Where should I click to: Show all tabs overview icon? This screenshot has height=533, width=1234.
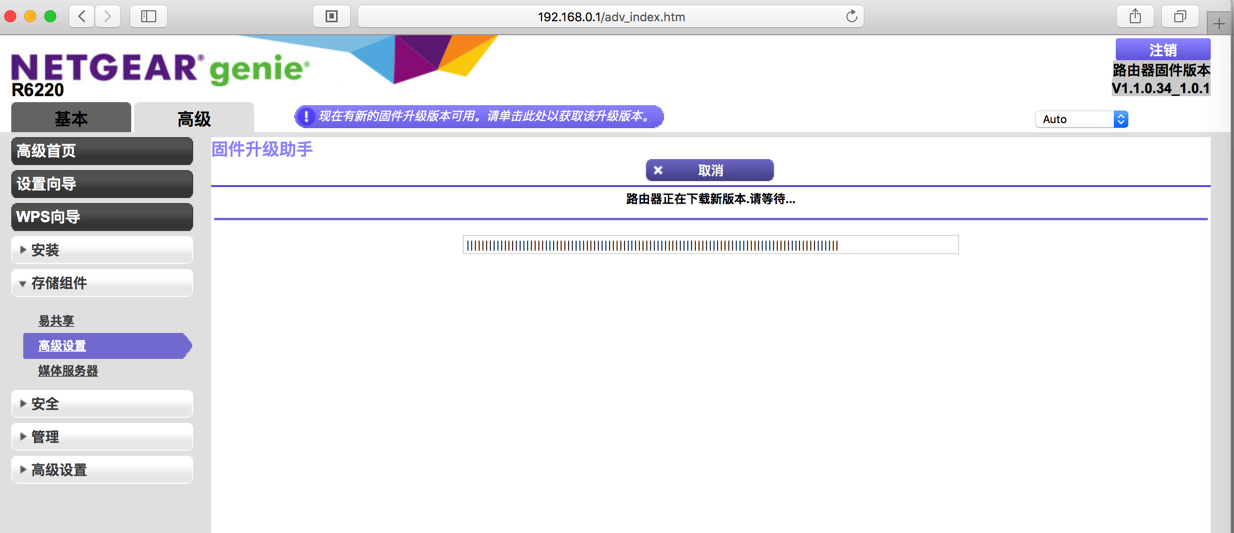[x=1180, y=16]
